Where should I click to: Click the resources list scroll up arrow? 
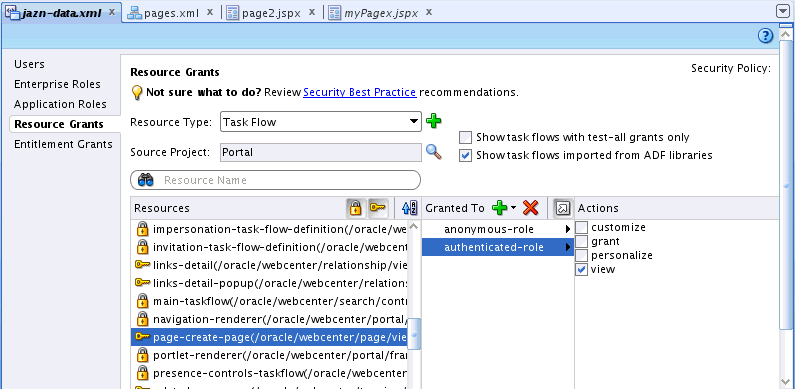[414, 227]
